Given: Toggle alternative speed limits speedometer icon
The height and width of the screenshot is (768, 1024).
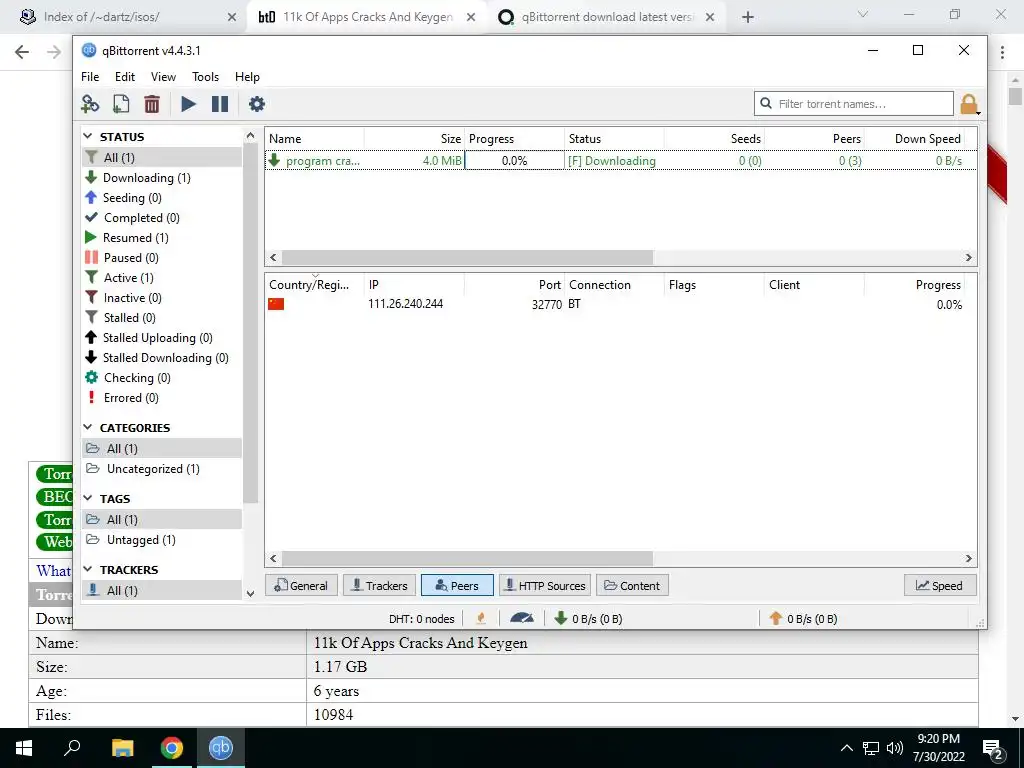Looking at the screenshot, I should pos(522,618).
